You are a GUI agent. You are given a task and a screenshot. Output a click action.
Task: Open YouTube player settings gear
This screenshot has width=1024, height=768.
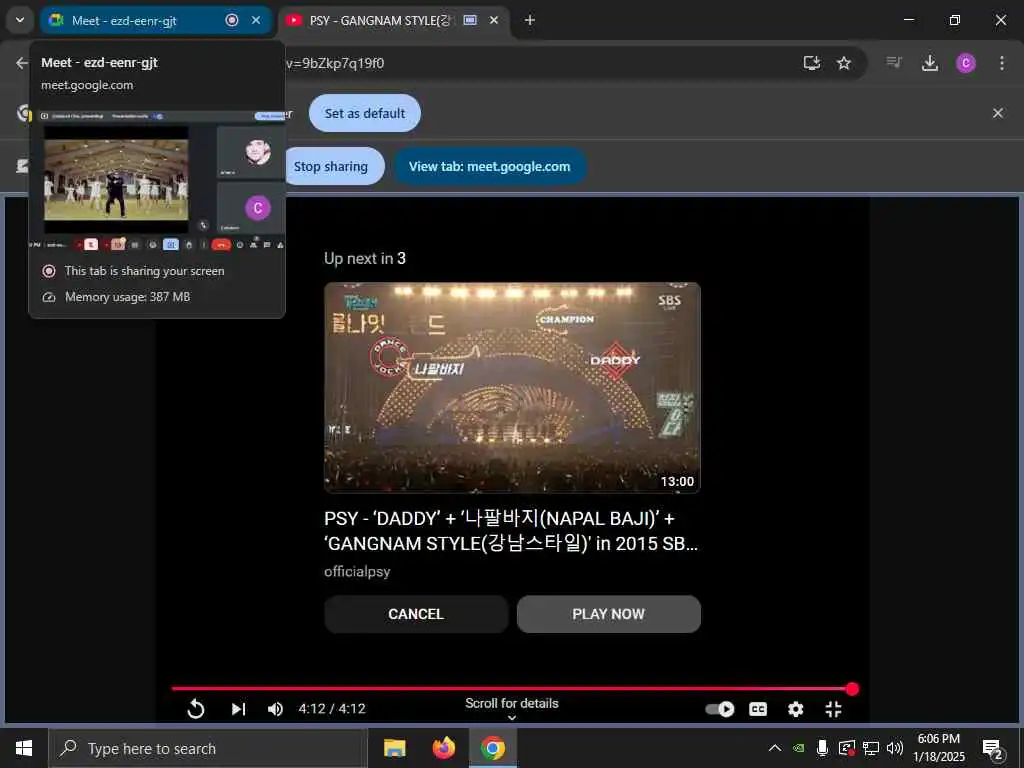click(x=795, y=709)
